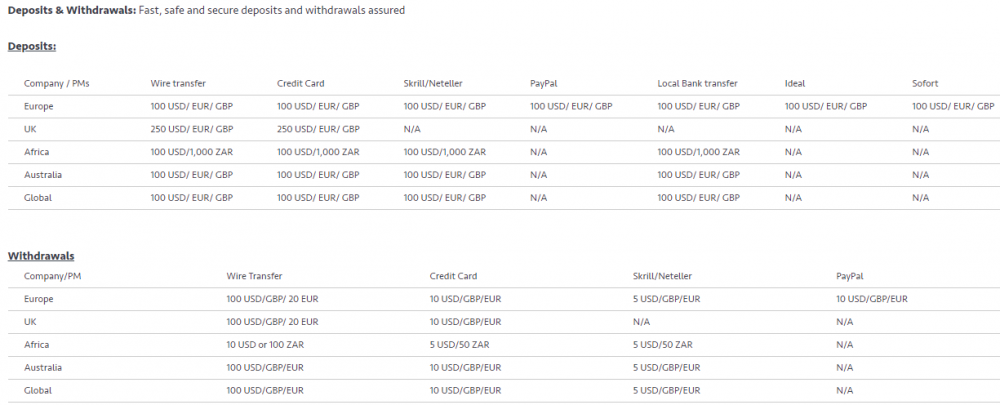Click the Company/PM header in Withdrawals
The image size is (1000, 405).
(x=52, y=276)
